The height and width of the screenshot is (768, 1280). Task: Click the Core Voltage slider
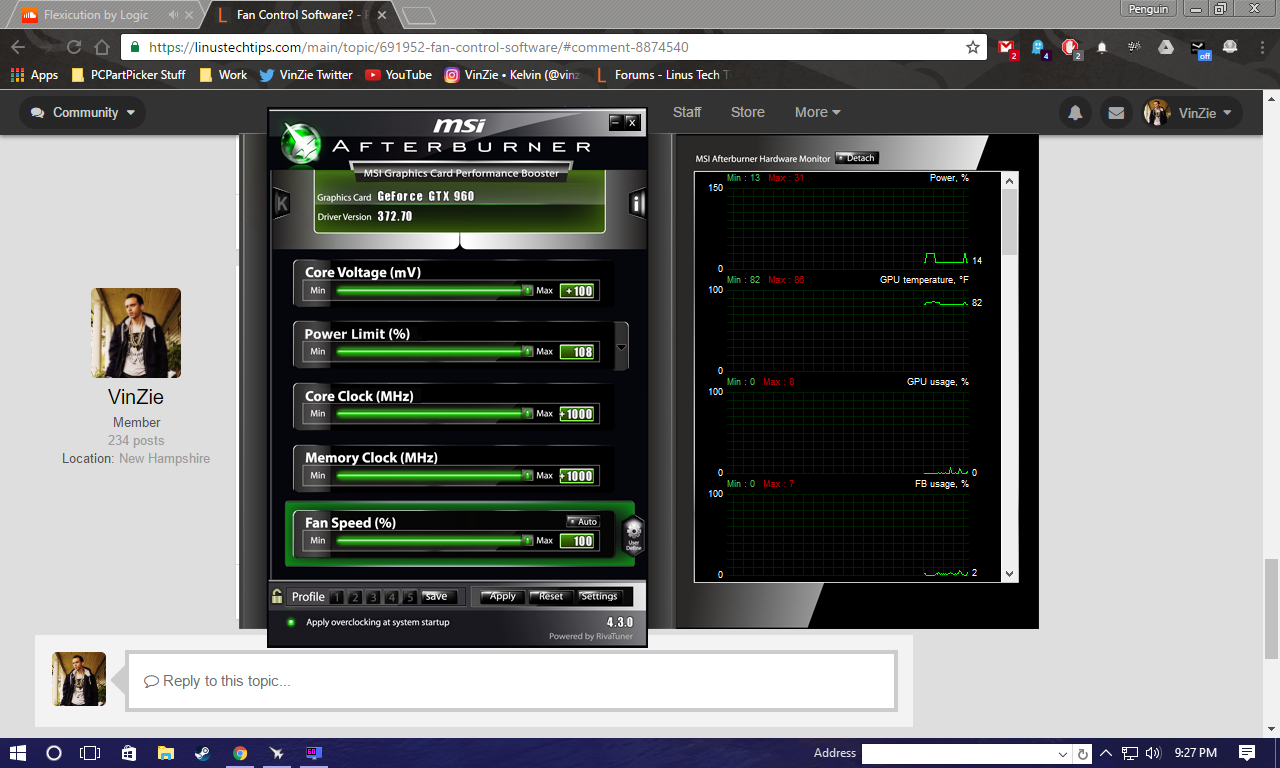coord(433,291)
